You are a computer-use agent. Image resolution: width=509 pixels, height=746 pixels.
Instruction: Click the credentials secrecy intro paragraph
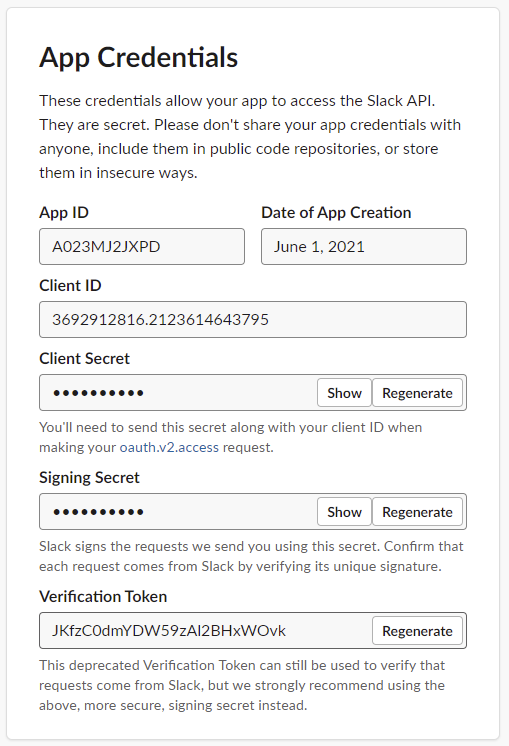pos(250,137)
